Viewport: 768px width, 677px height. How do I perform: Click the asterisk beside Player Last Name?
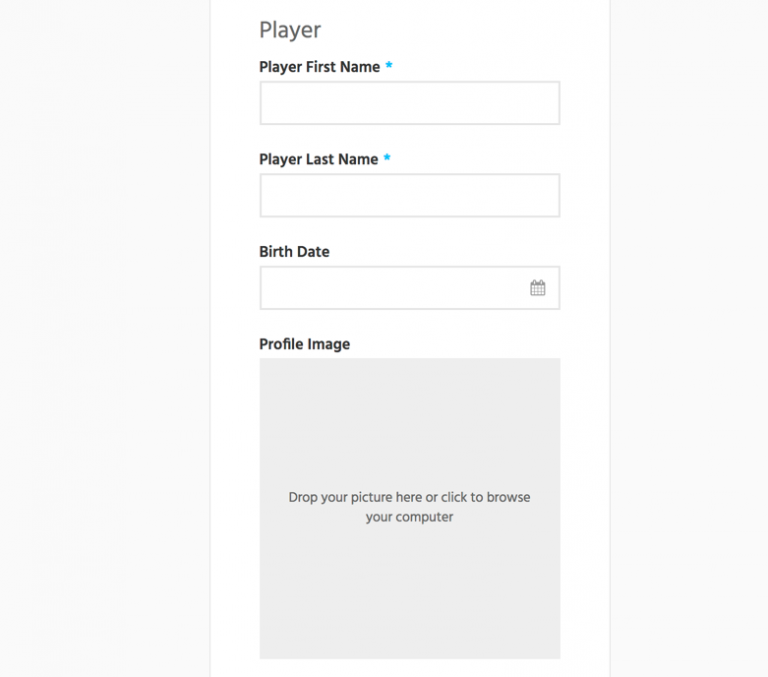(x=387, y=158)
